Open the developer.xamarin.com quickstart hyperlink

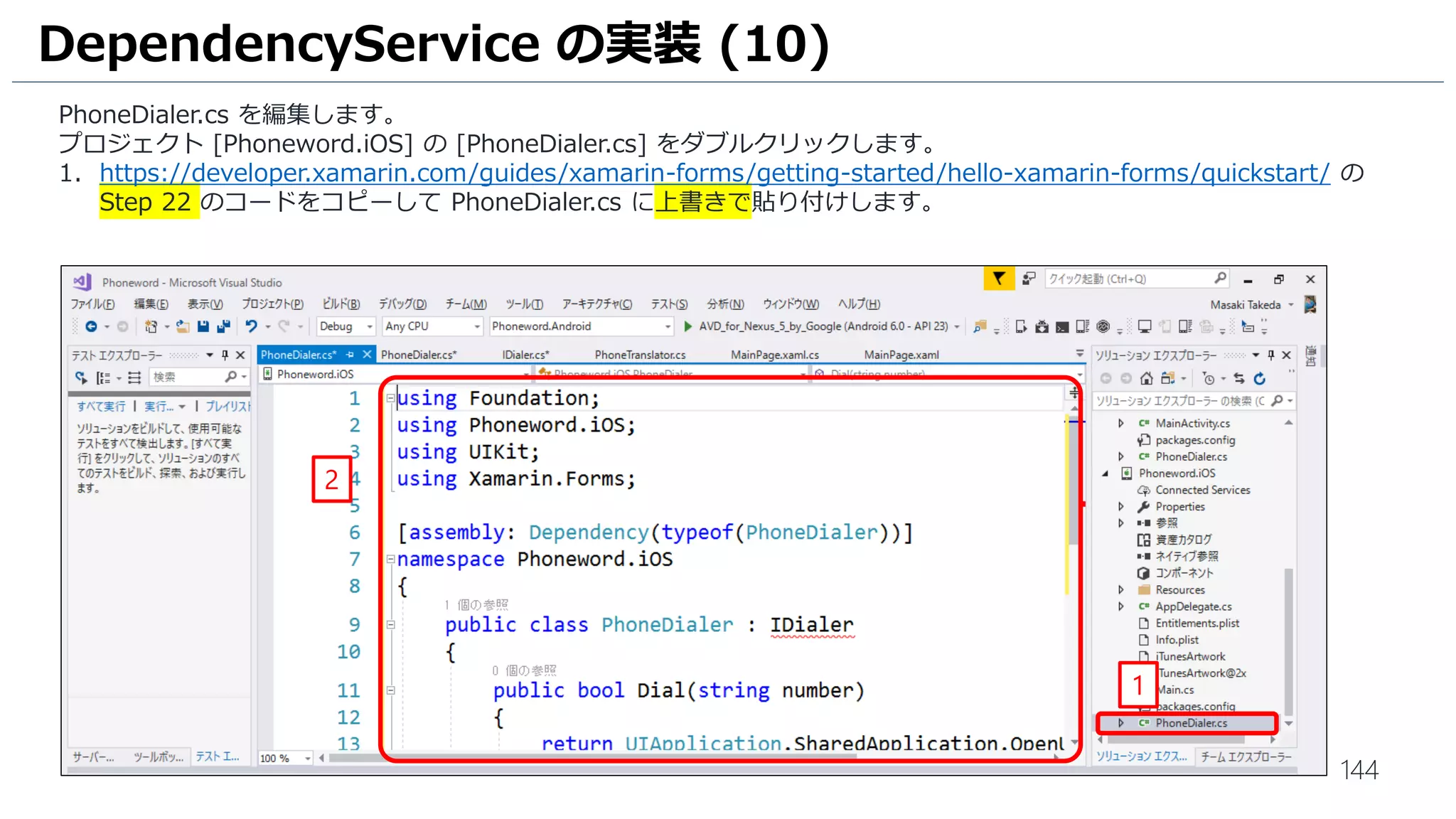[x=714, y=173]
